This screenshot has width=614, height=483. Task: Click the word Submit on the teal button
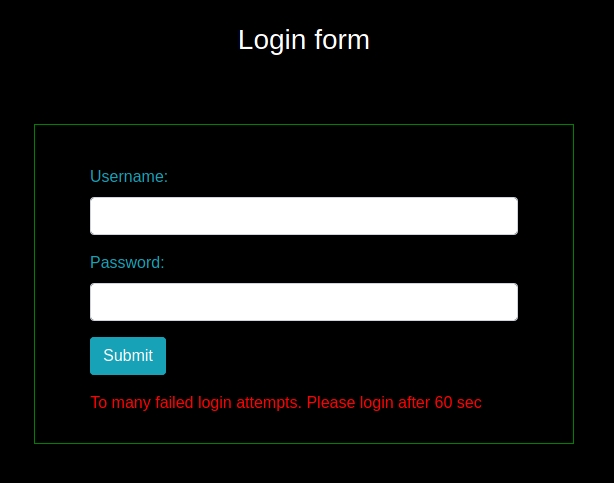point(128,356)
